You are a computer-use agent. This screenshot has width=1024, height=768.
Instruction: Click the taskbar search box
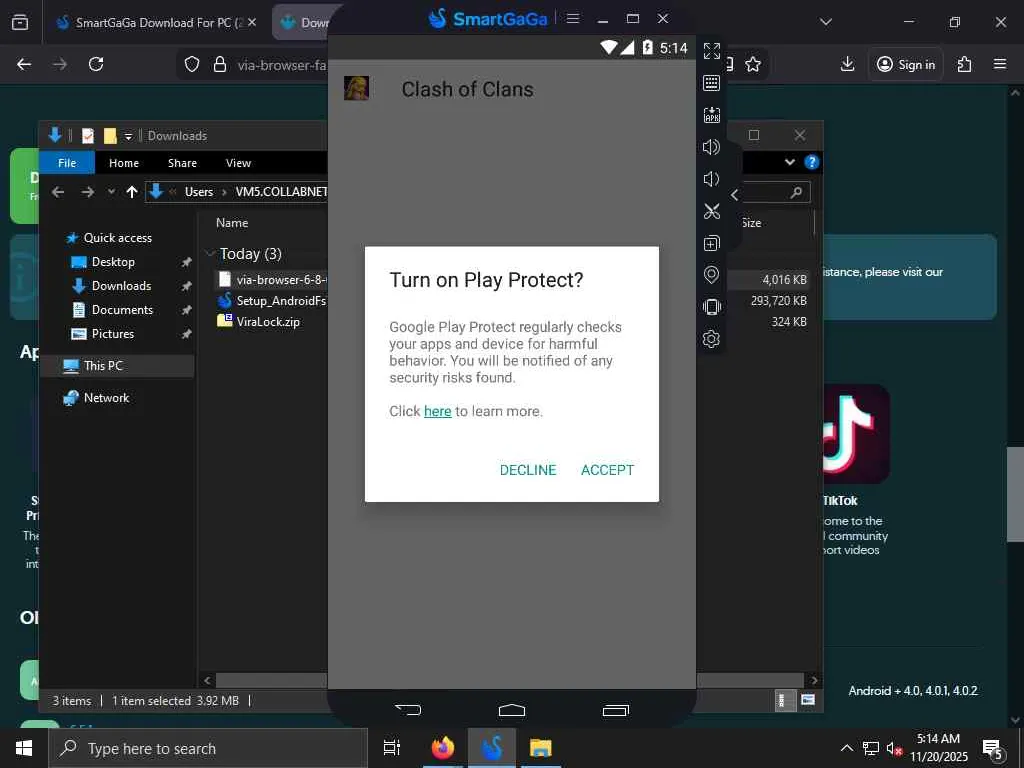tap(208, 748)
